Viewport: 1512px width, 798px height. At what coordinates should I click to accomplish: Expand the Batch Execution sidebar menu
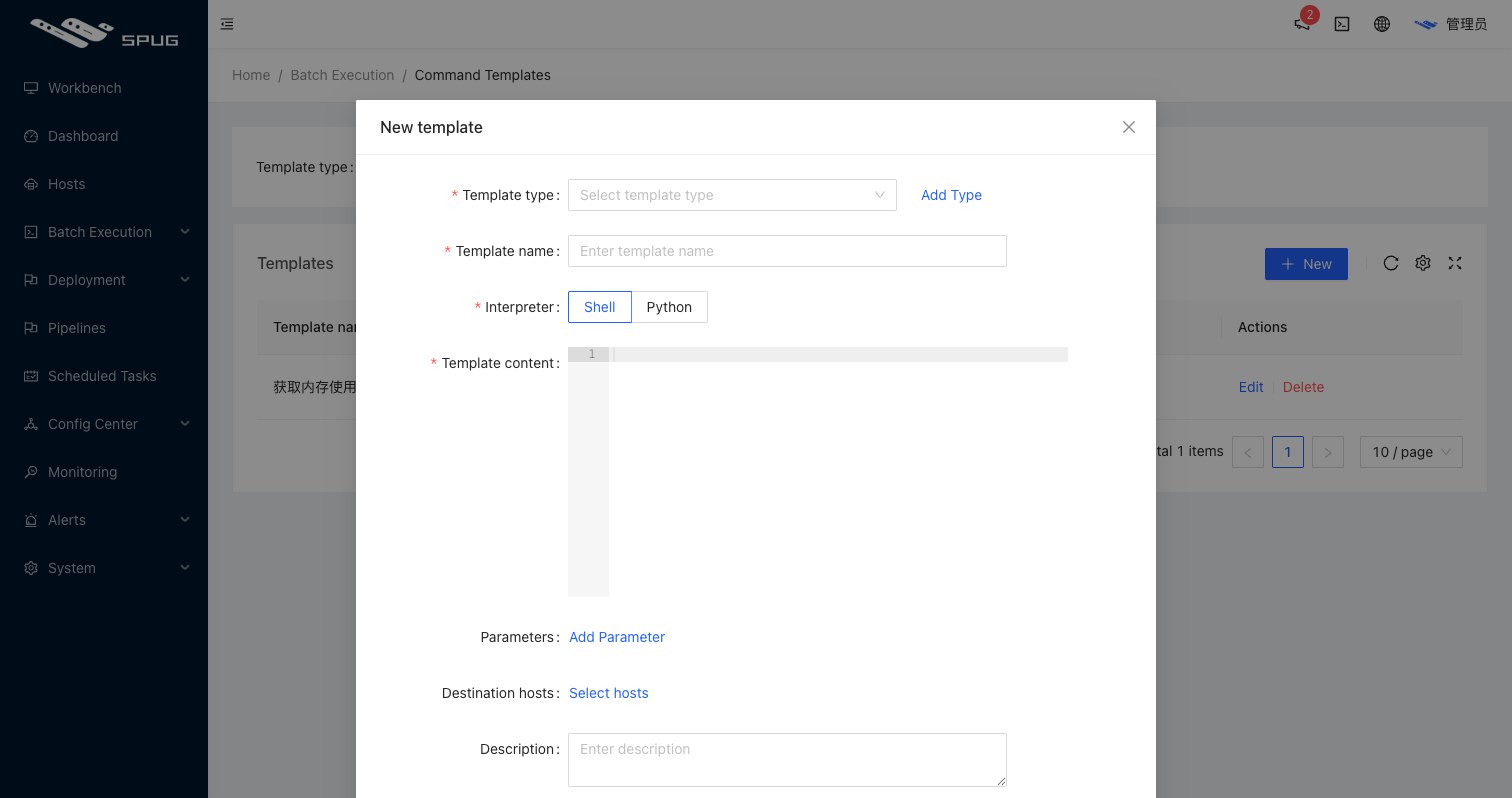[104, 232]
